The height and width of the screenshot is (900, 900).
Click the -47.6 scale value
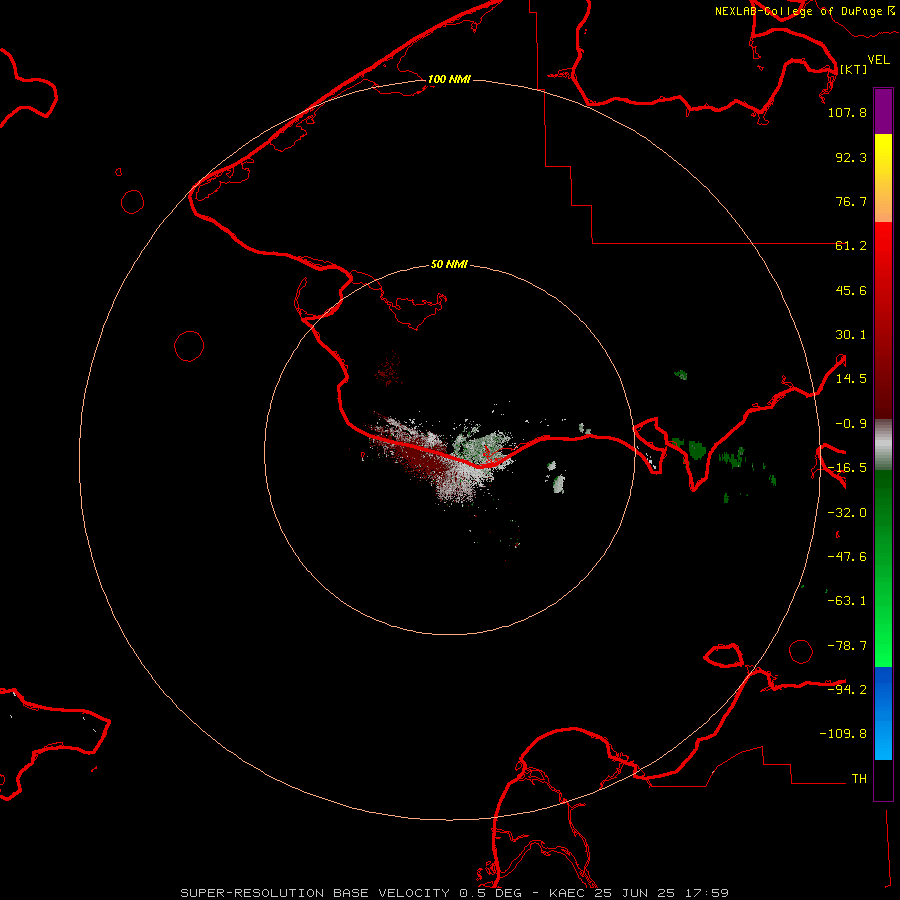(x=847, y=557)
